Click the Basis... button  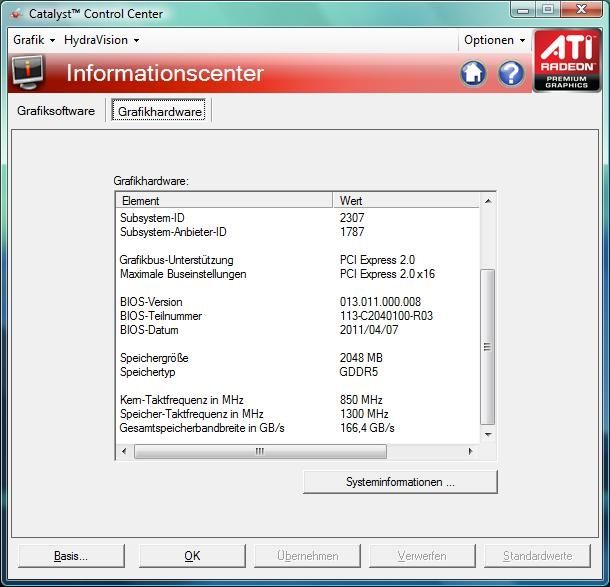pyautogui.click(x=71, y=556)
